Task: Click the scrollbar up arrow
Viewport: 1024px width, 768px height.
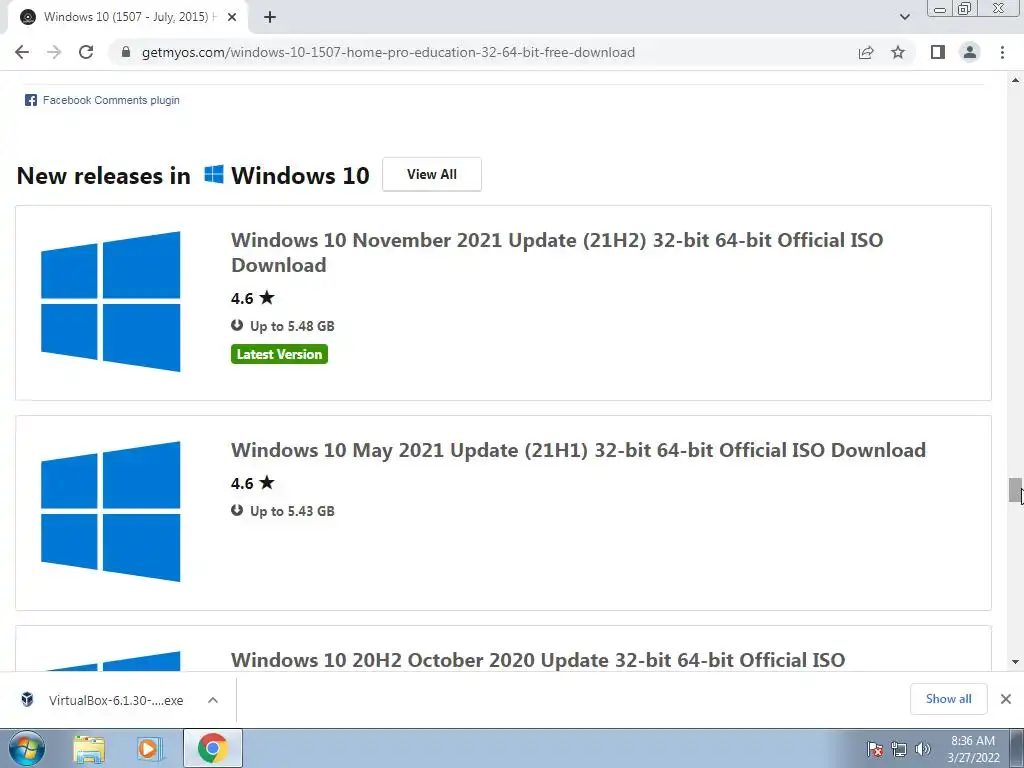Action: coord(1015,80)
